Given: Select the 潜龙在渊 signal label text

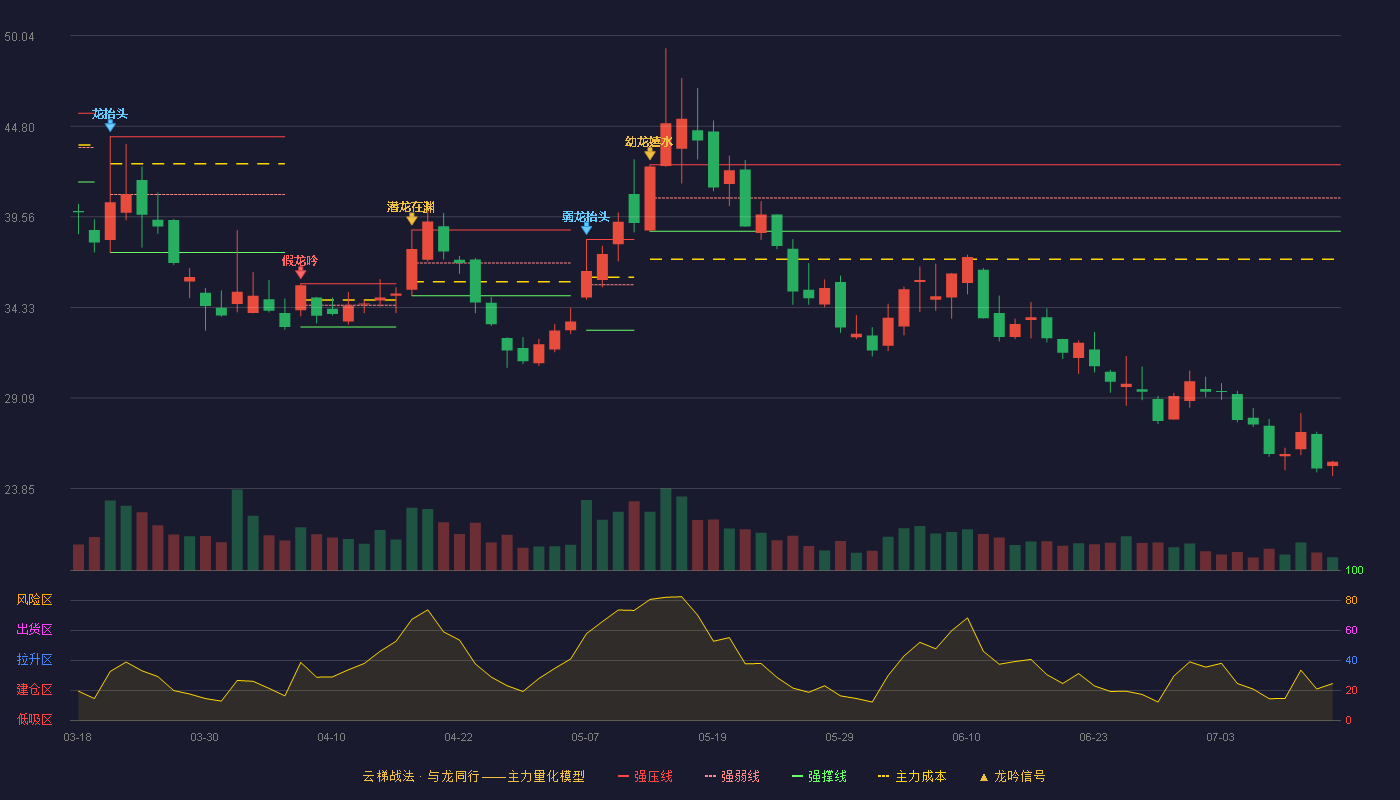Looking at the screenshot, I should [411, 207].
